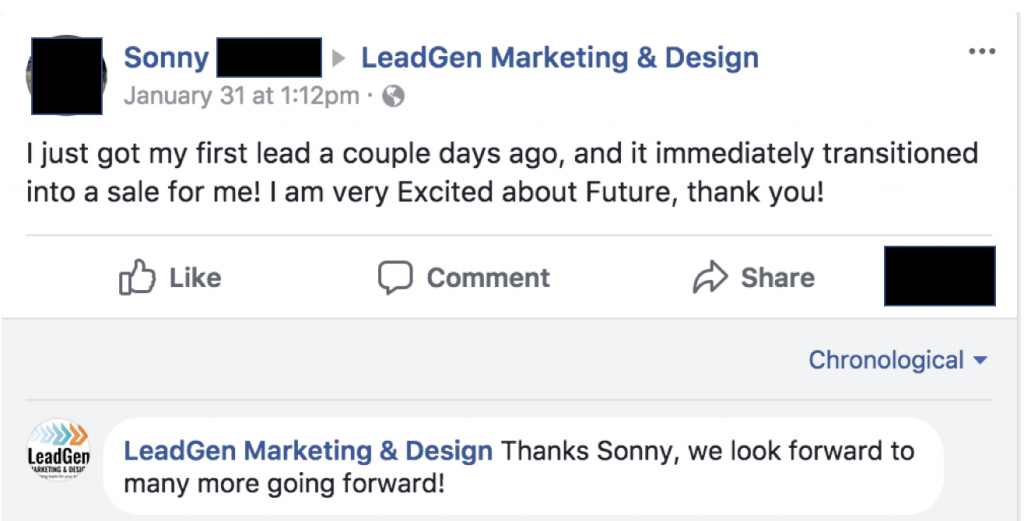Click the thumbs-up Like icon
The height and width of the screenshot is (521, 1024).
[x=135, y=278]
